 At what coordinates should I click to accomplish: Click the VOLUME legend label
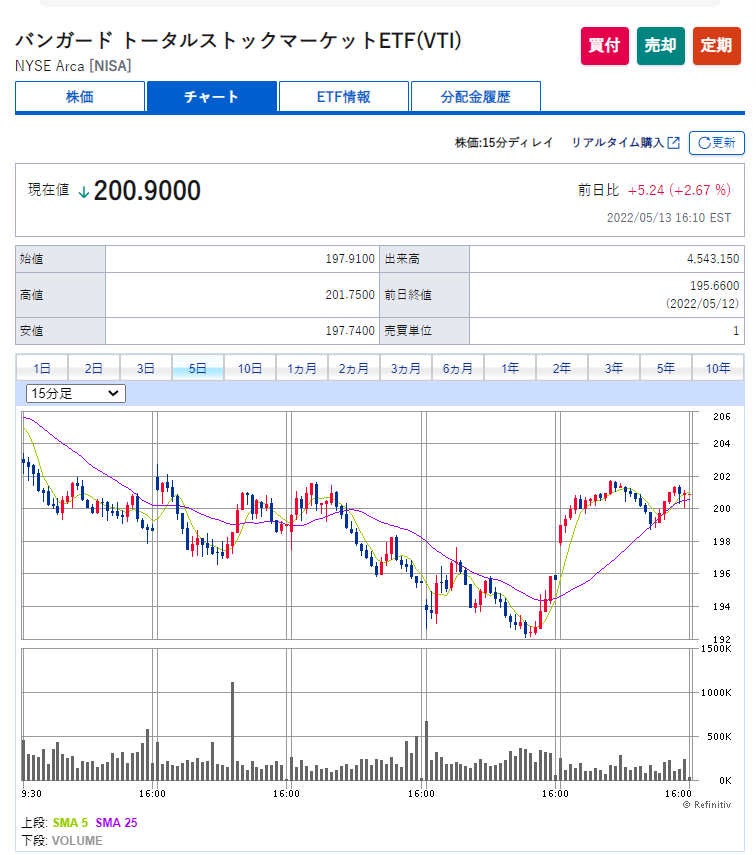pyautogui.click(x=77, y=840)
